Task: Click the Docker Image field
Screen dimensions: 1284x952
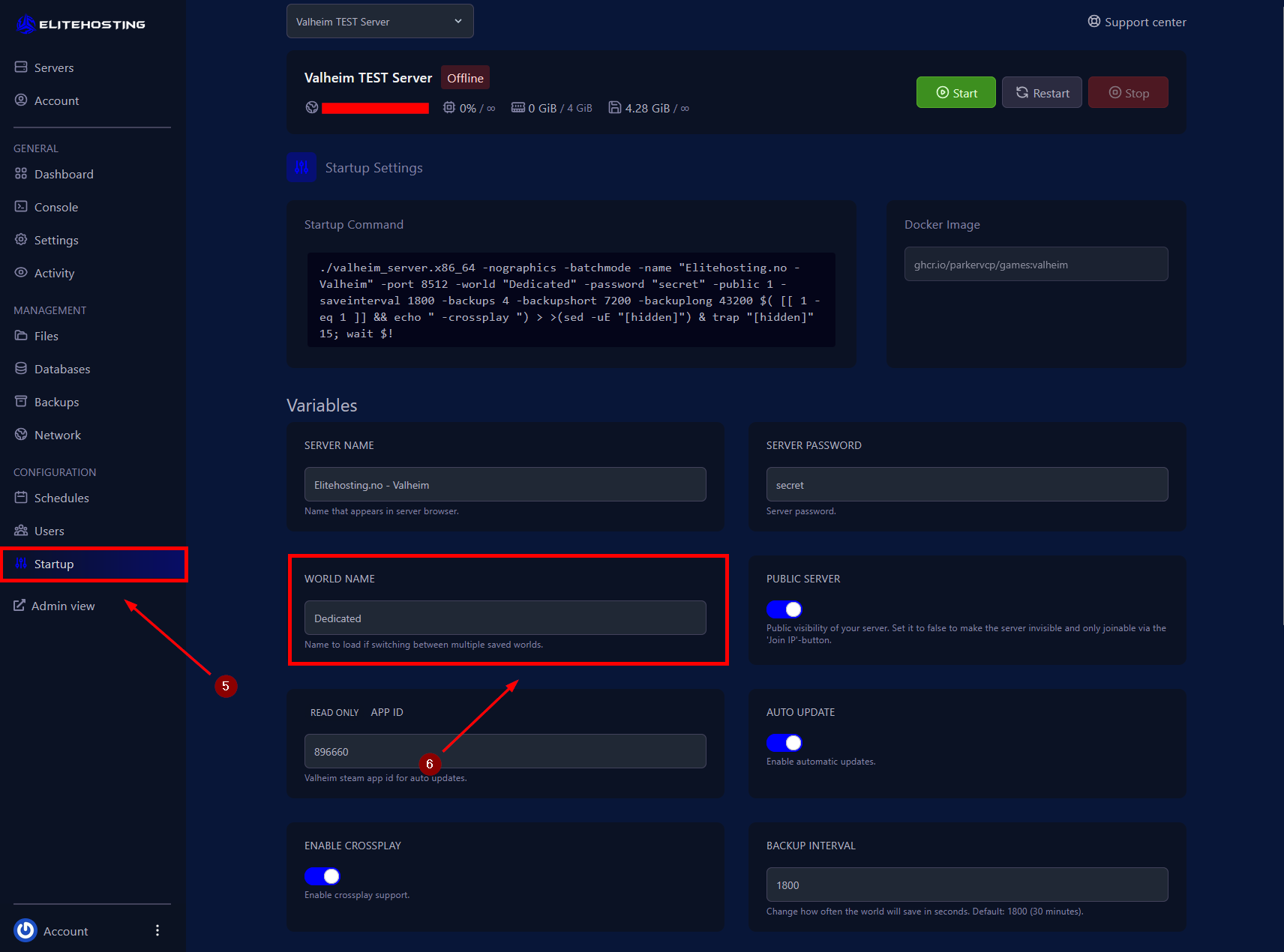Action: tap(1036, 264)
